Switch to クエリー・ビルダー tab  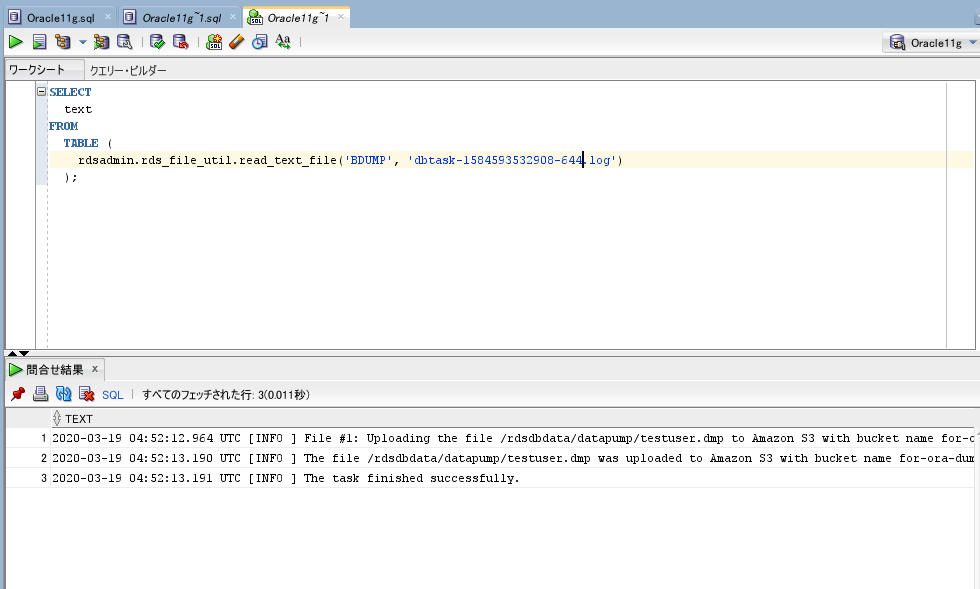click(x=128, y=70)
